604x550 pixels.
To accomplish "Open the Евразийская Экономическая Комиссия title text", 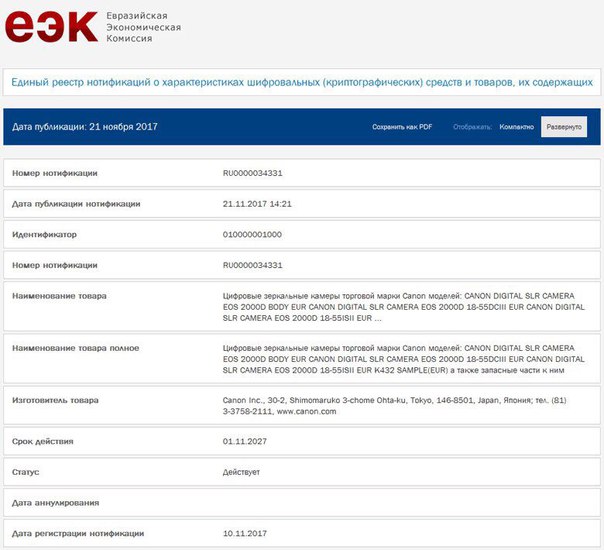I will [x=143, y=27].
